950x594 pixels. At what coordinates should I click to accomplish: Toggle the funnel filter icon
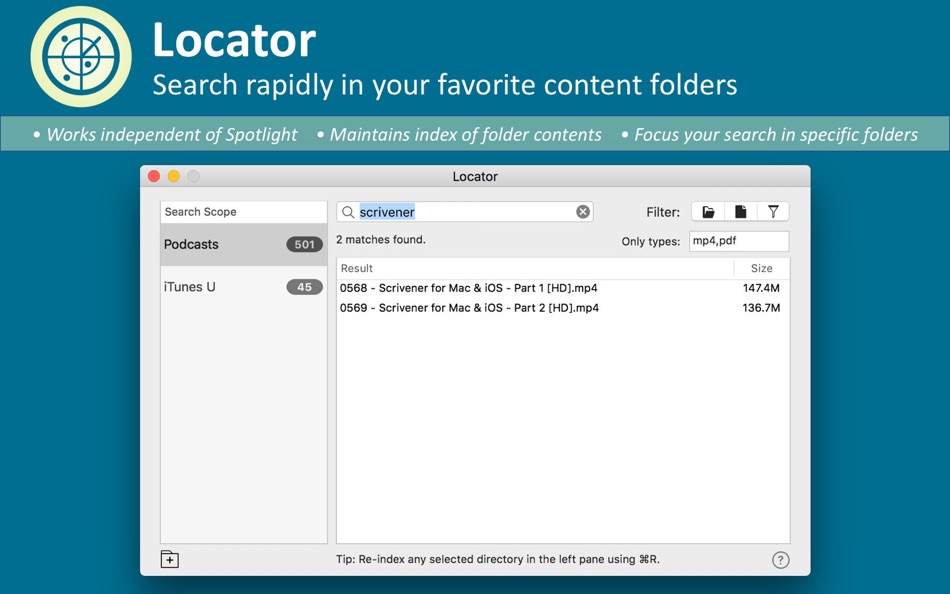(x=773, y=212)
